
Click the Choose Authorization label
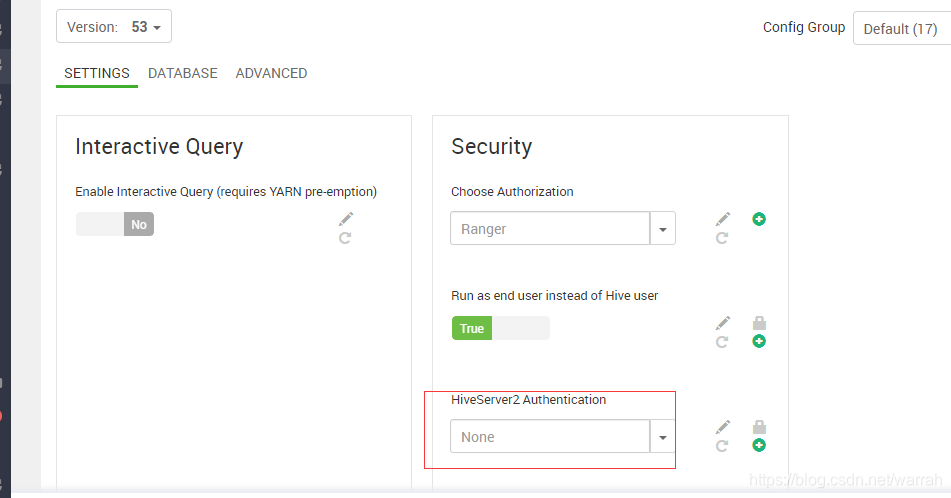512,192
